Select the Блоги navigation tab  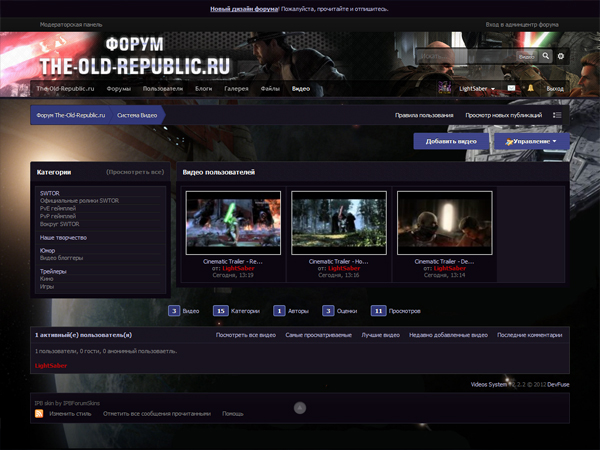(204, 89)
